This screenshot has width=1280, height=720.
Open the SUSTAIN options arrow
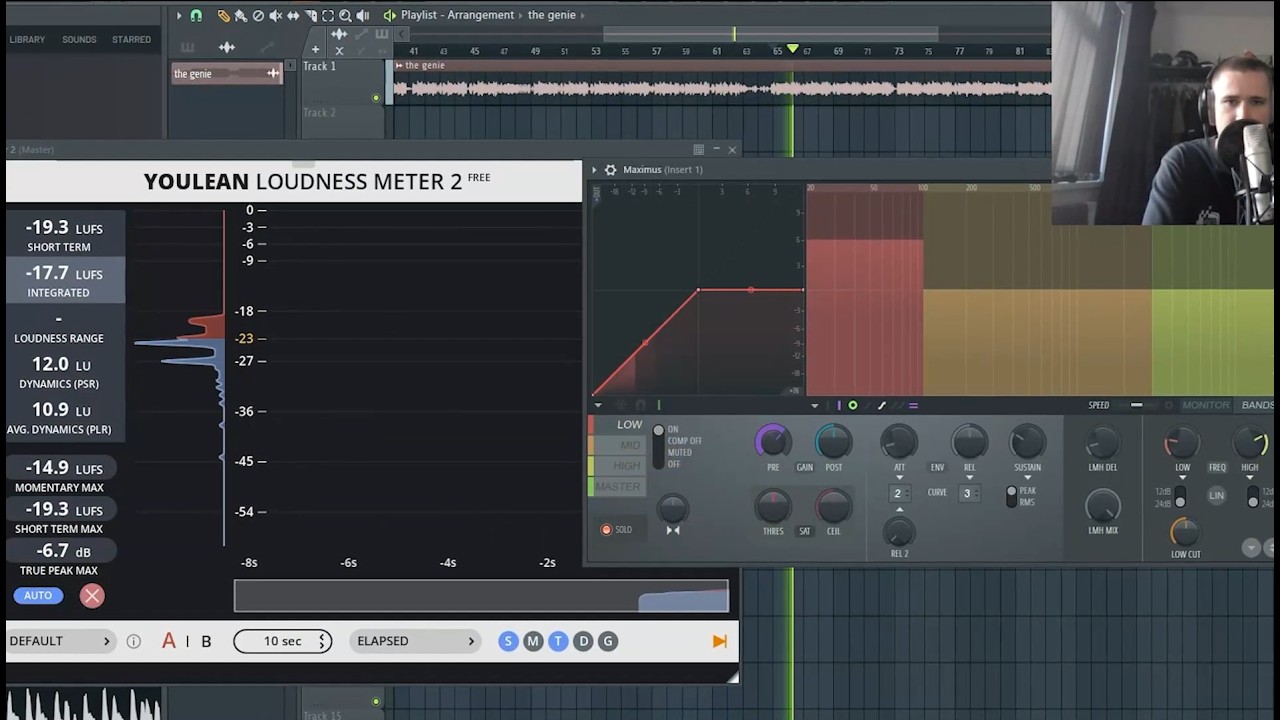[1027, 477]
